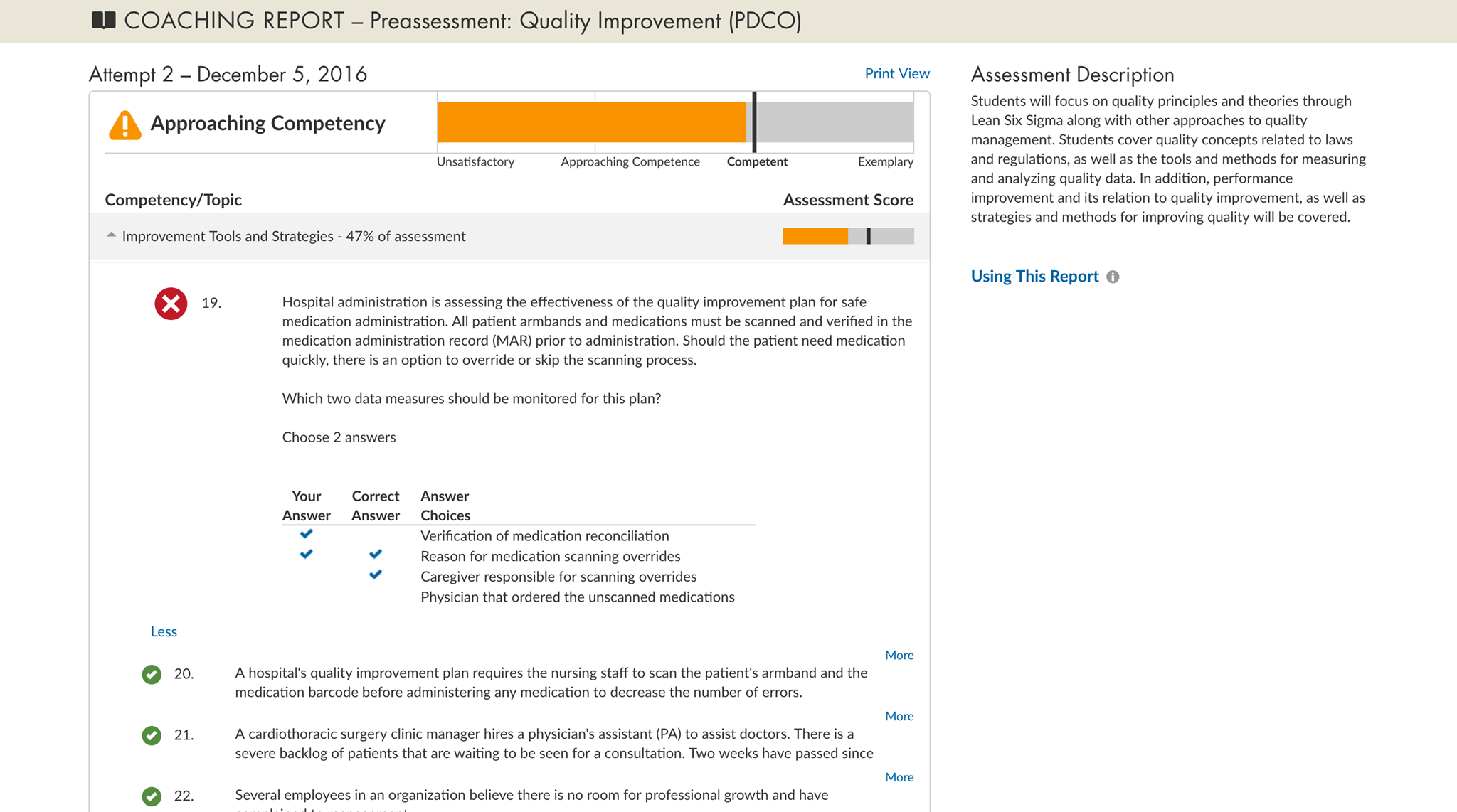Click the orange warning triangle icon
1457x812 pixels.
(124, 124)
